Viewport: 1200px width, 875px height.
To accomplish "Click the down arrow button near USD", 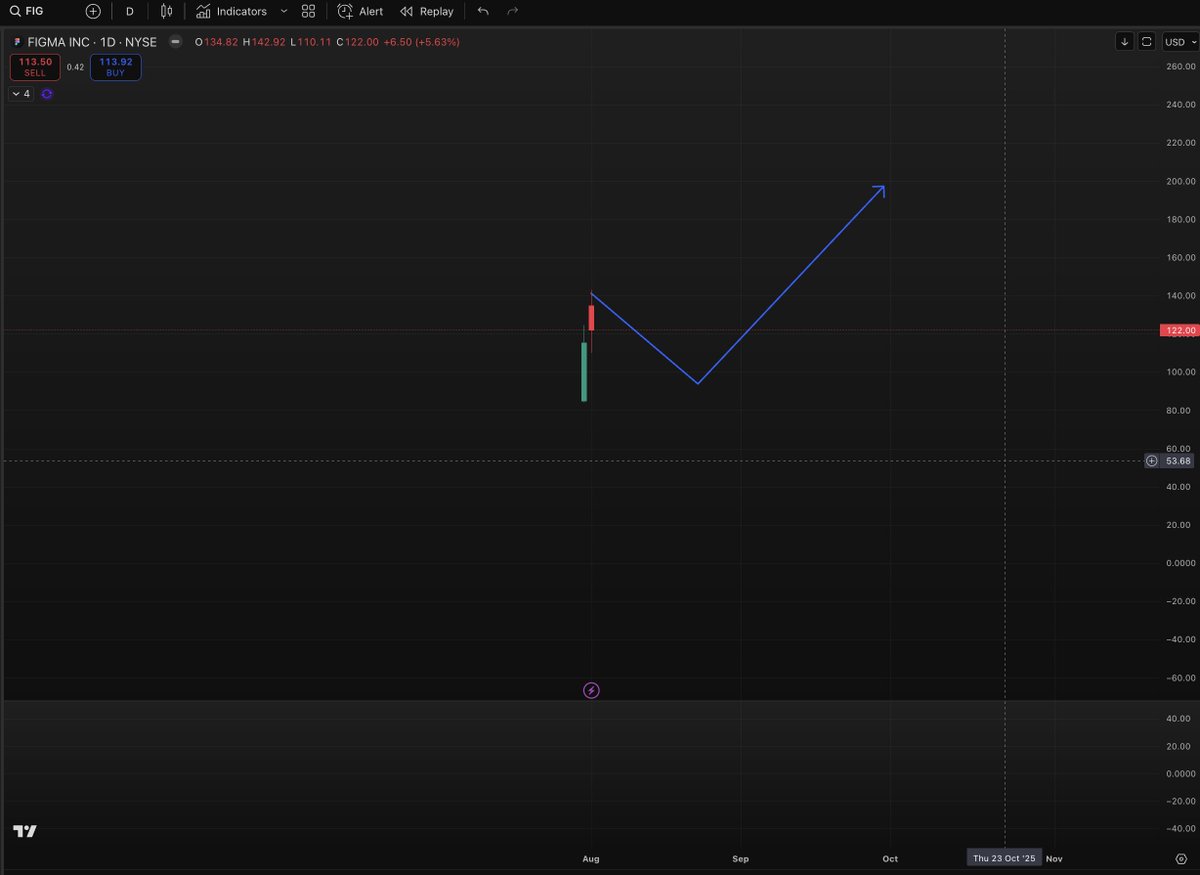I will pos(1125,41).
